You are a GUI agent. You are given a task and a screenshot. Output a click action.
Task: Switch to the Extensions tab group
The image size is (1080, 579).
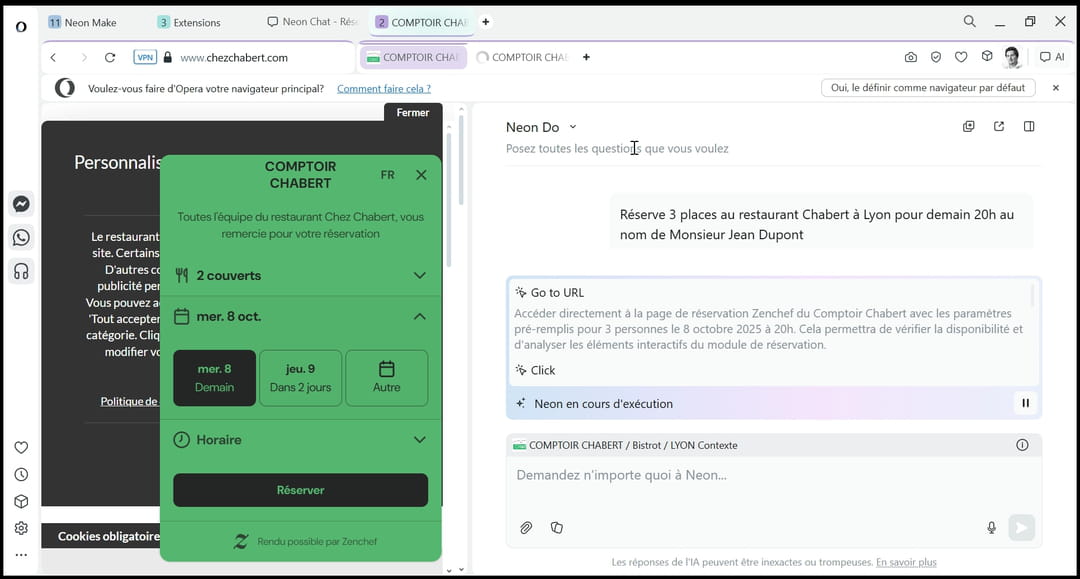coord(190,22)
